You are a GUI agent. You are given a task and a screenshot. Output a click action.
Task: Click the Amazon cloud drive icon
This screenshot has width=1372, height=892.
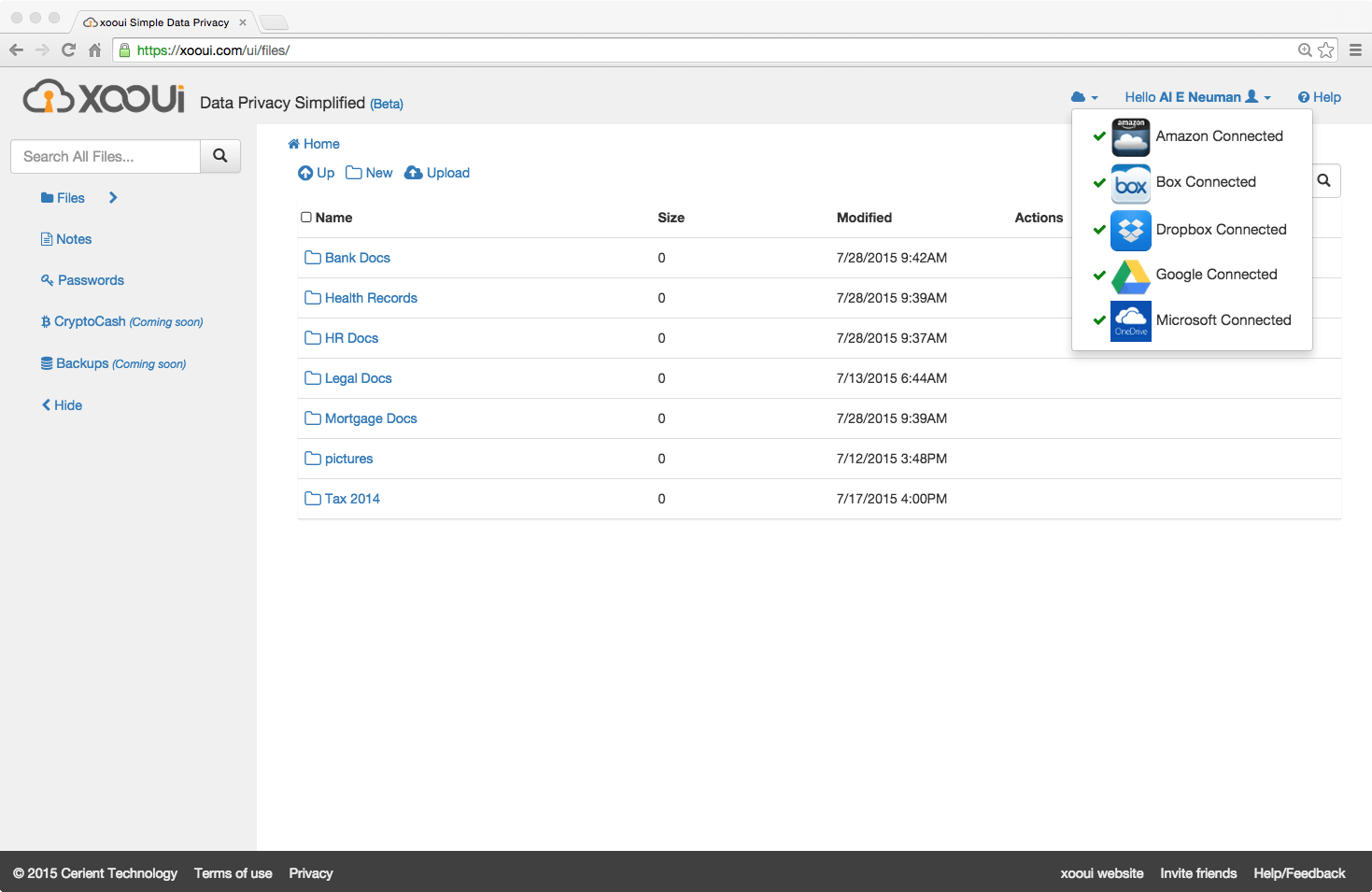(x=1131, y=137)
